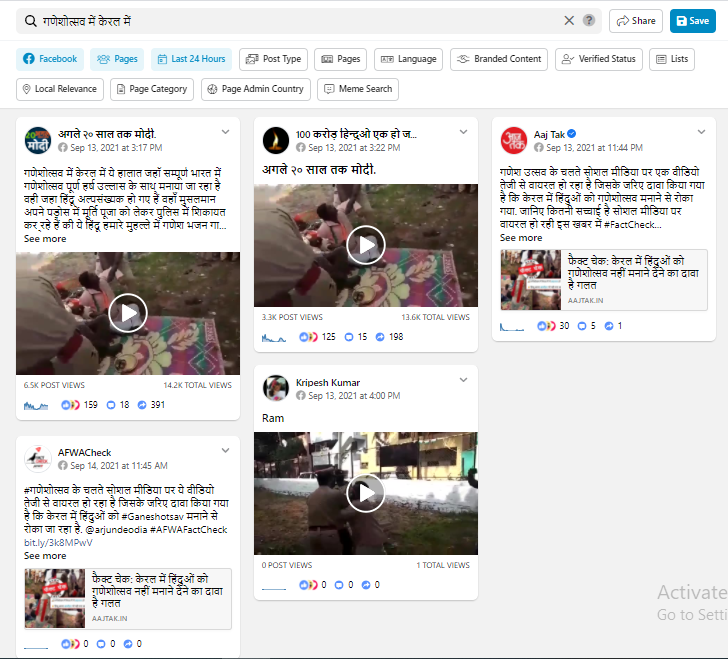Clear the search query with X
The width and height of the screenshot is (728, 659).
[x=569, y=20]
